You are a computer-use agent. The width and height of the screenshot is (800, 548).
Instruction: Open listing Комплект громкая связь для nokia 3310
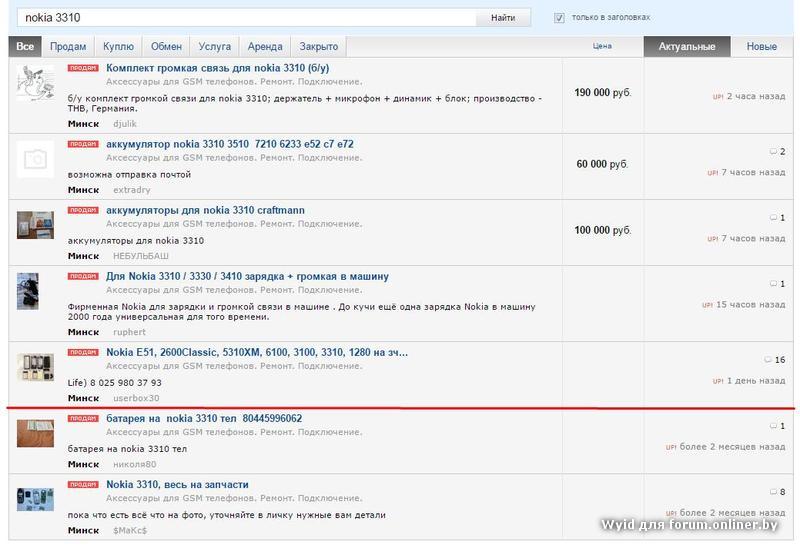[217, 68]
